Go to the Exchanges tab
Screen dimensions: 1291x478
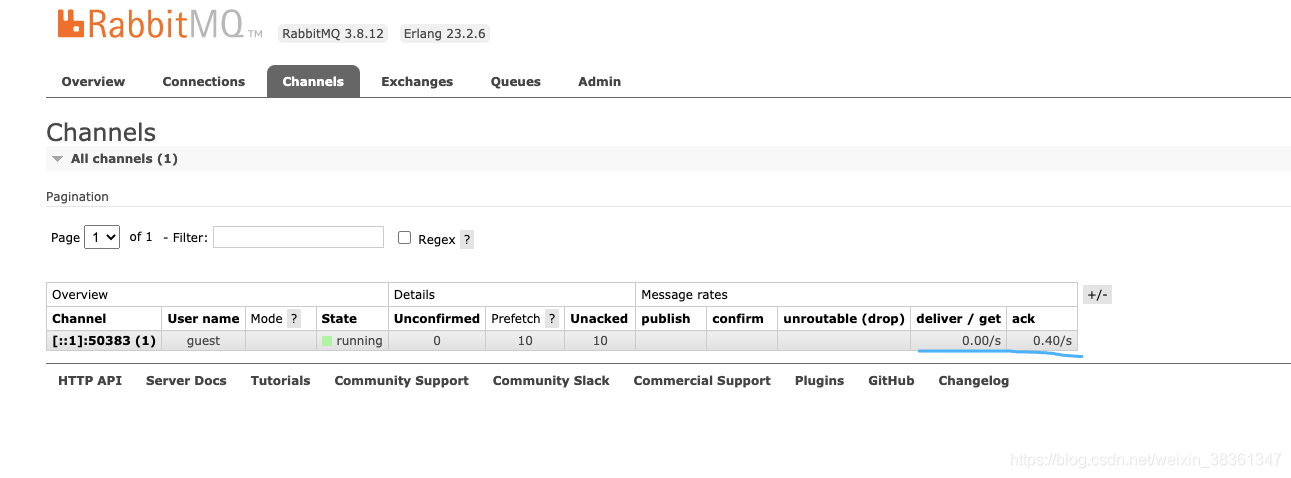click(417, 82)
